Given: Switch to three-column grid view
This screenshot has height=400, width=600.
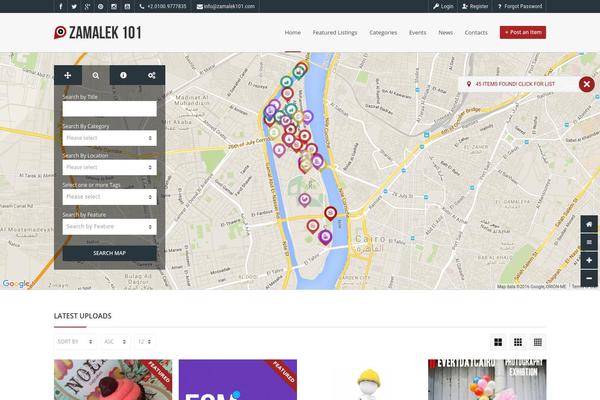Looking at the screenshot, I should coord(518,342).
